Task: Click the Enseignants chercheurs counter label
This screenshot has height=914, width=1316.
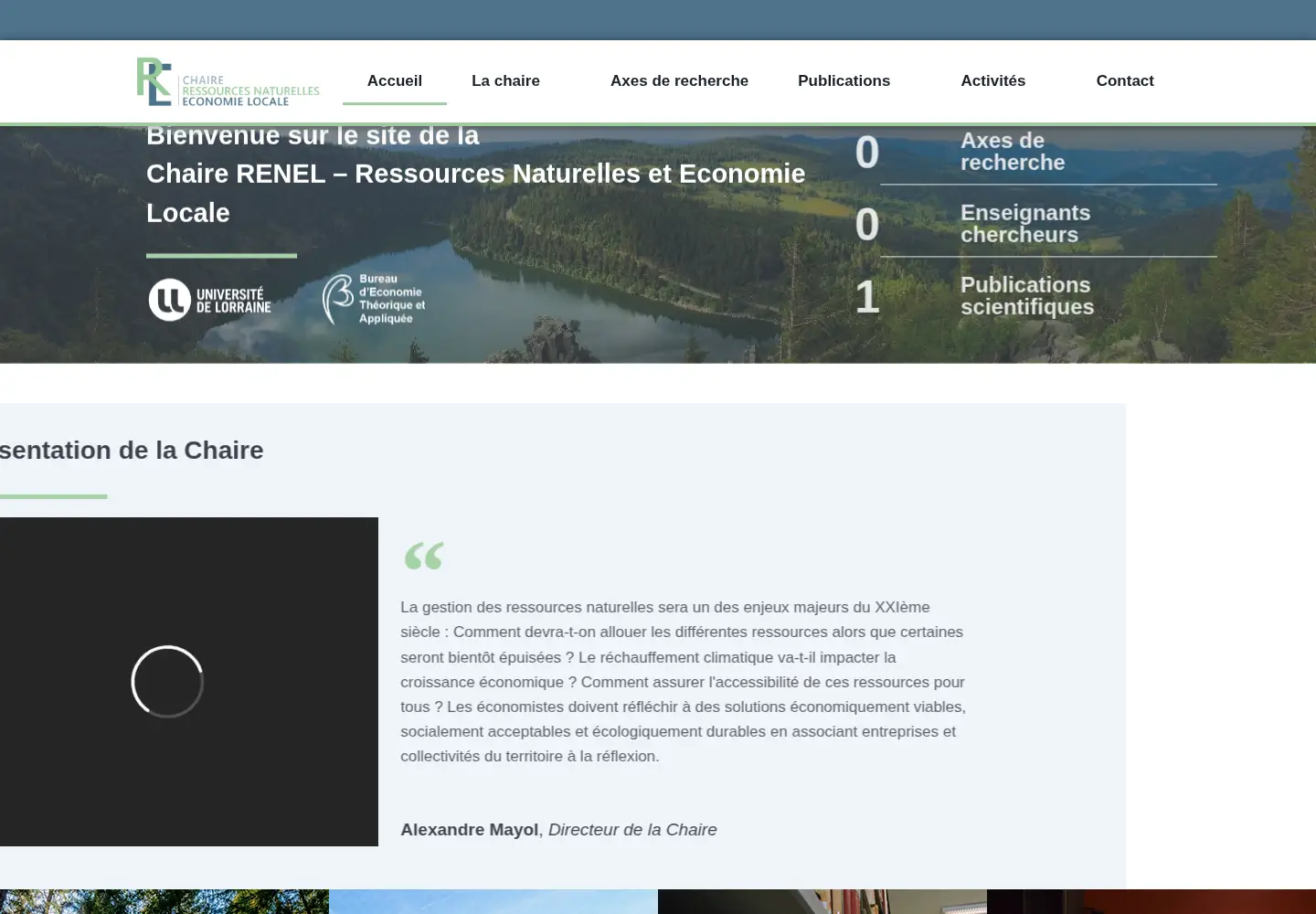Action: (1025, 224)
